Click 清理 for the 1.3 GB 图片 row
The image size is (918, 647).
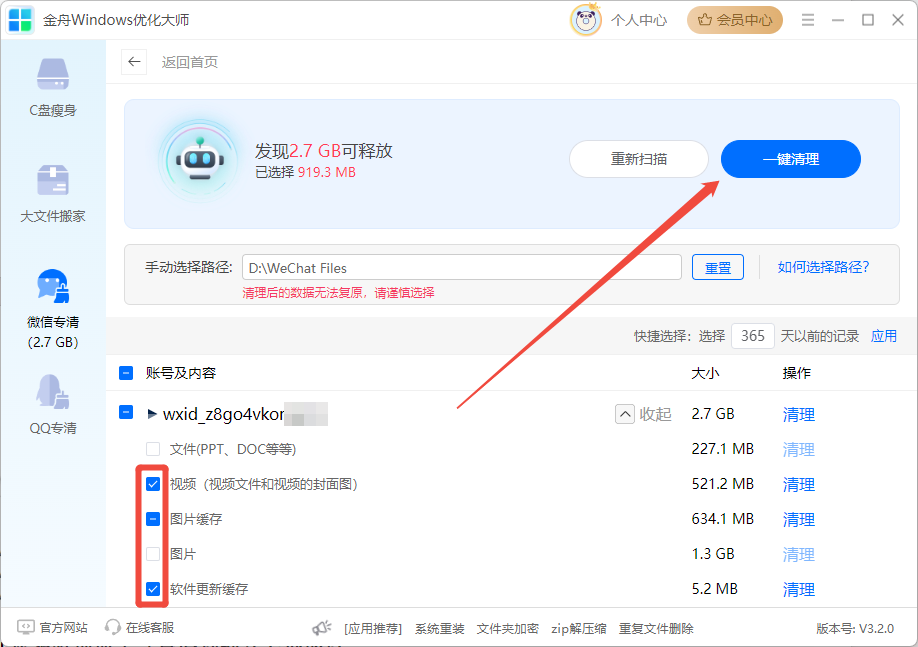pos(799,554)
